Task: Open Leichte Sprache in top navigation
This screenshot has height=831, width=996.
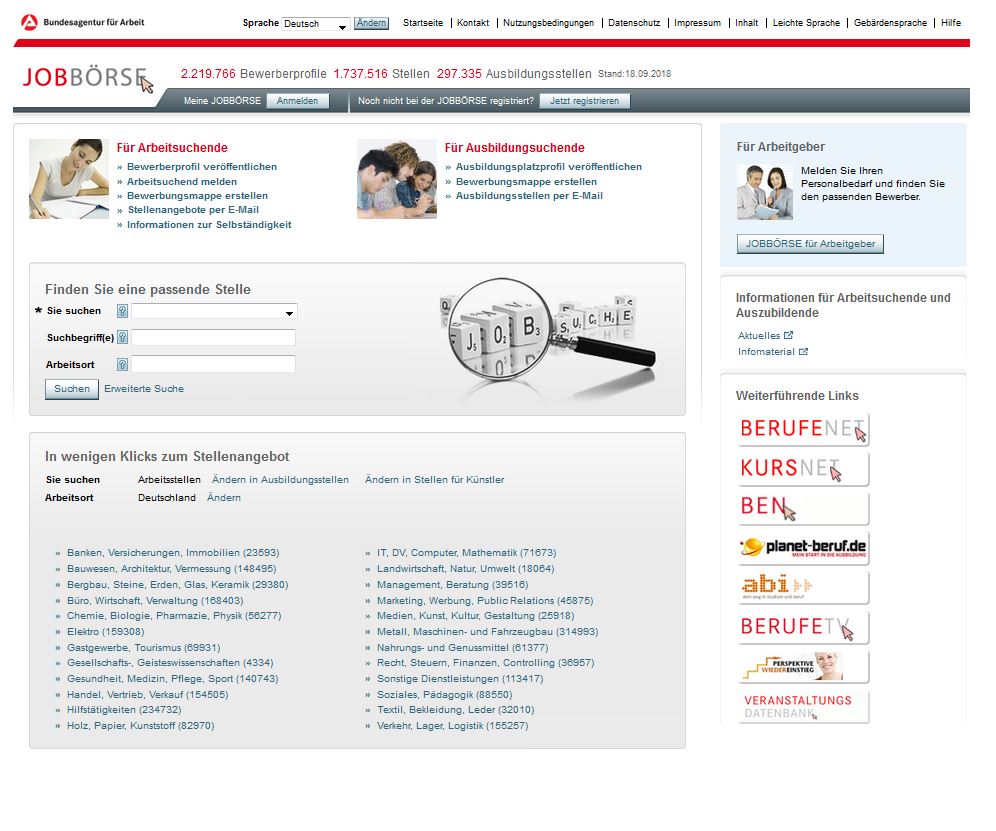Action: [x=806, y=23]
